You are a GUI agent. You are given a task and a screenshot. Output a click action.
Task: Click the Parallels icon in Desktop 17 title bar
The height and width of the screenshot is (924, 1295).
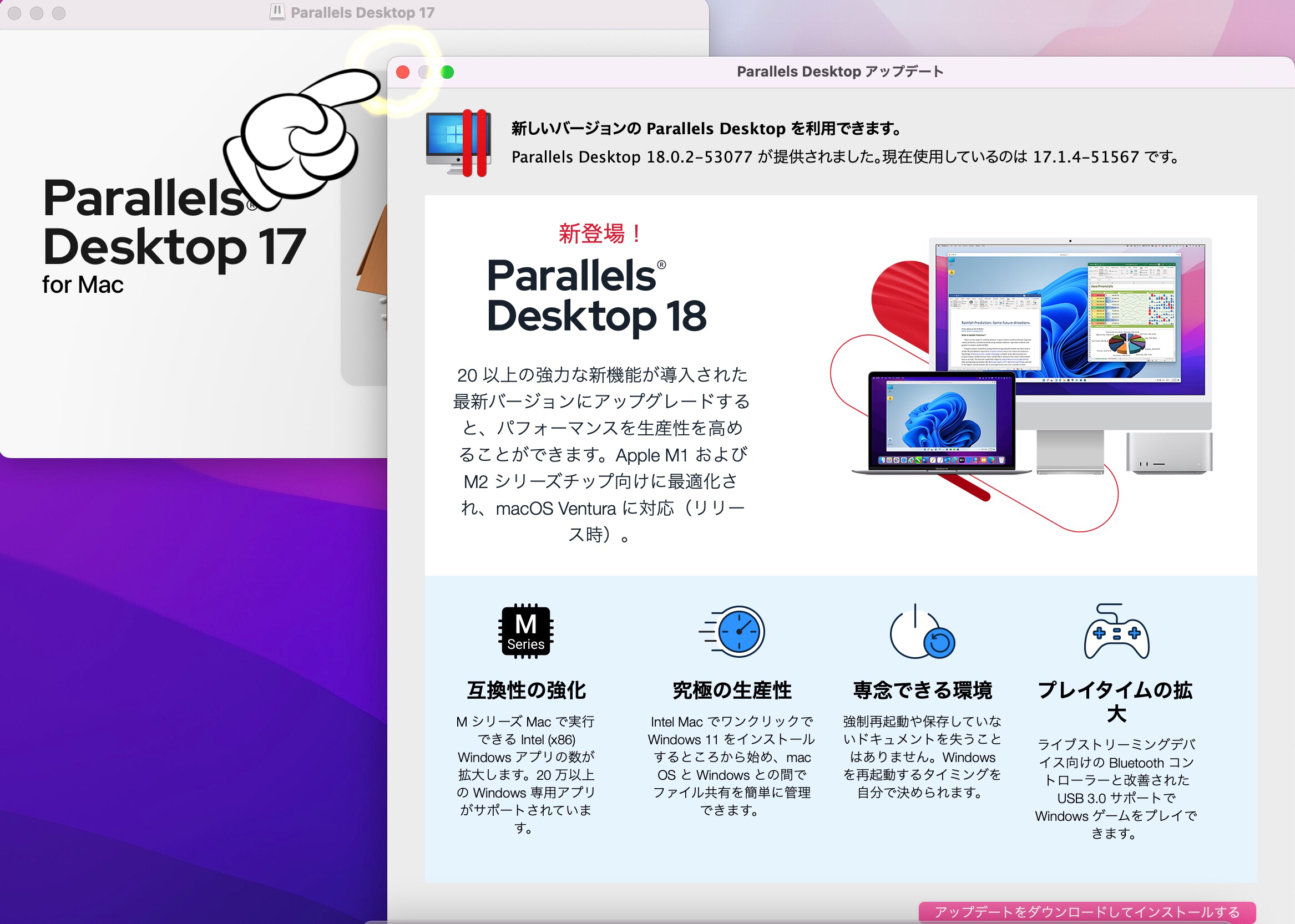277,12
